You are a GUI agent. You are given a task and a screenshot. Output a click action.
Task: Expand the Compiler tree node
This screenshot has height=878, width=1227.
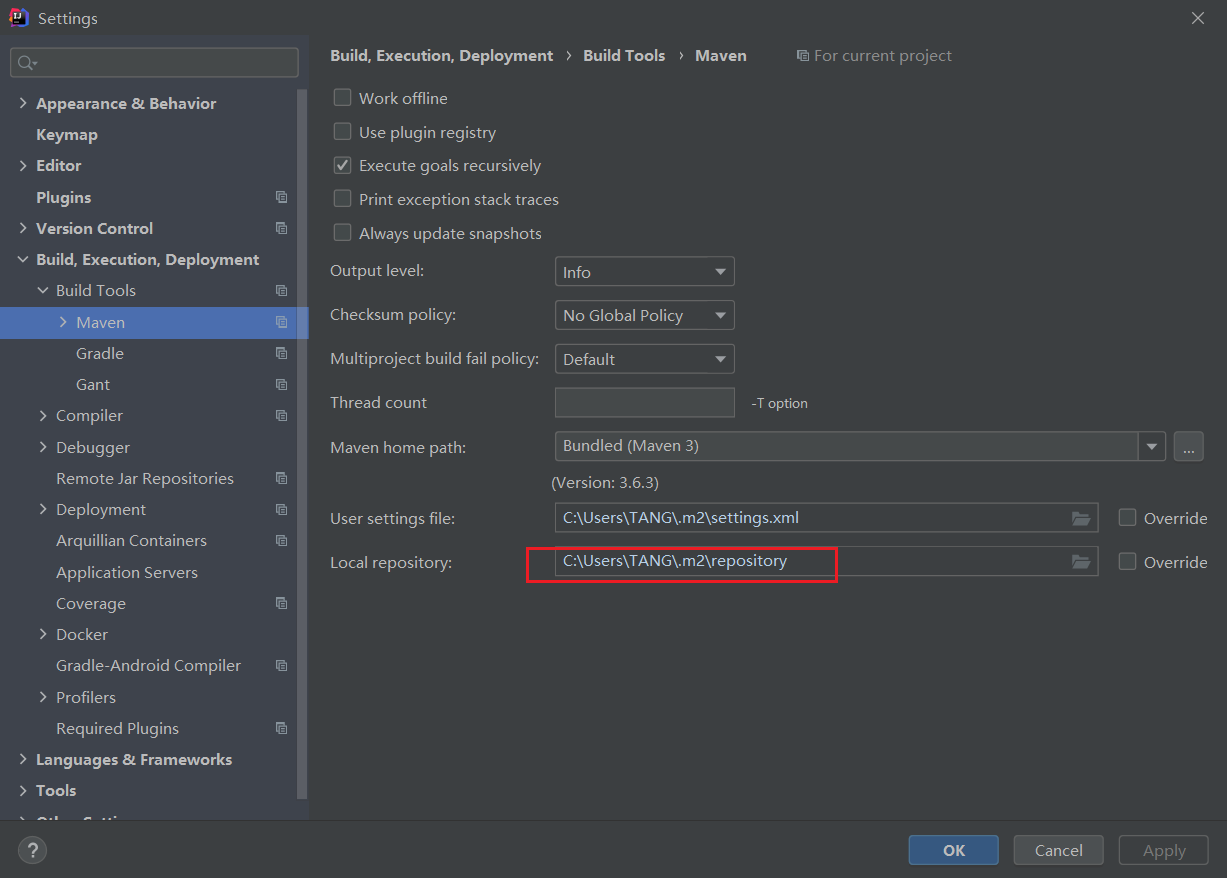coord(43,416)
